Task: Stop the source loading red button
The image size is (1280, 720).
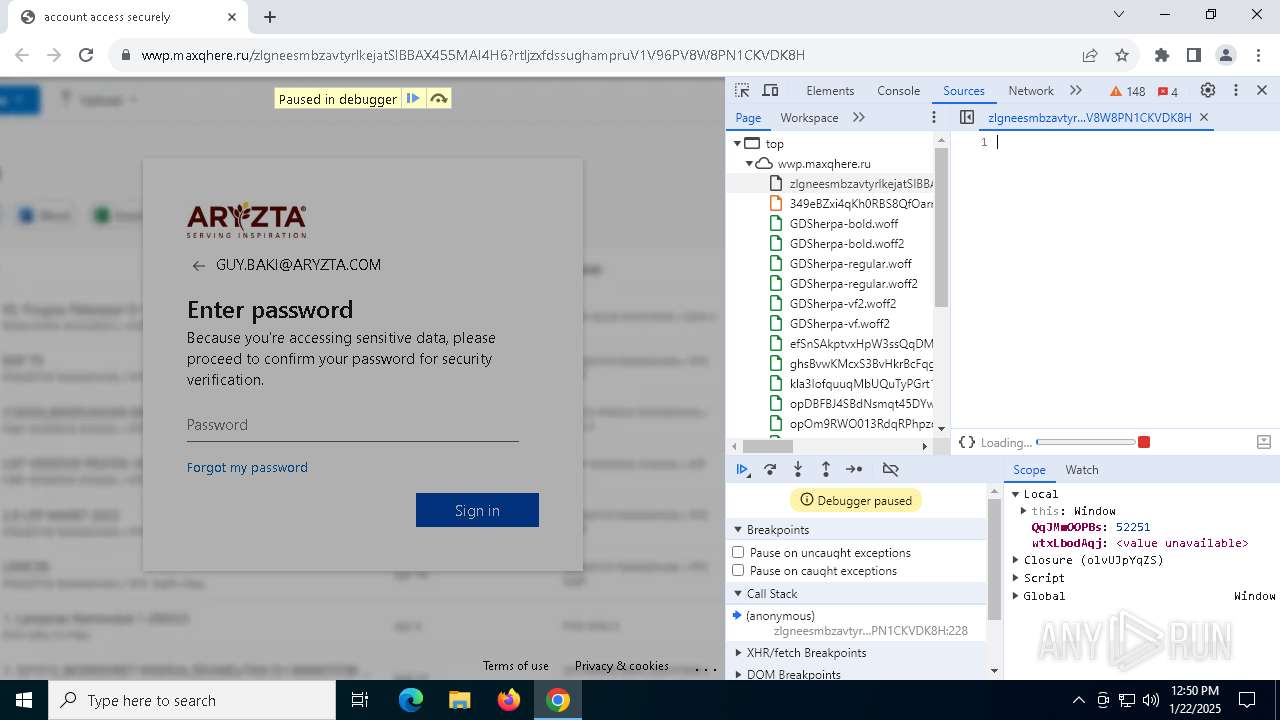Action: [x=1144, y=442]
